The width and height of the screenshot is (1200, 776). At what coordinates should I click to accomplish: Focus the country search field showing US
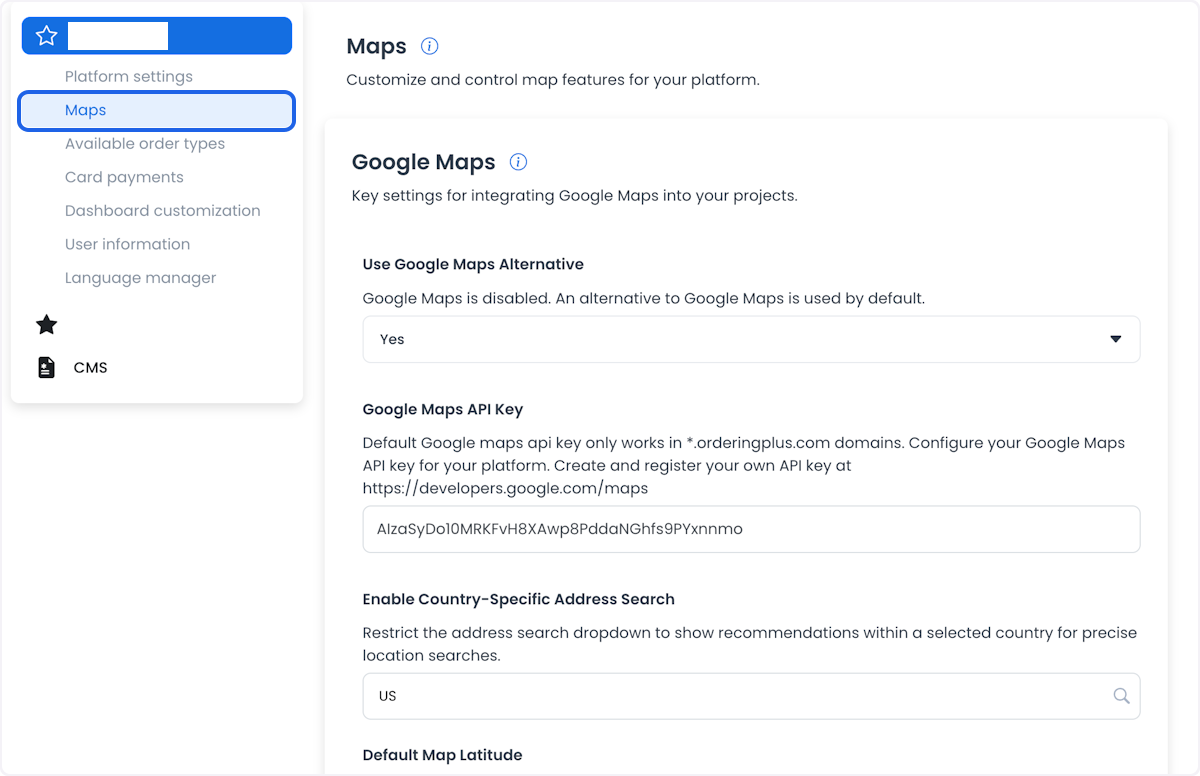point(751,696)
